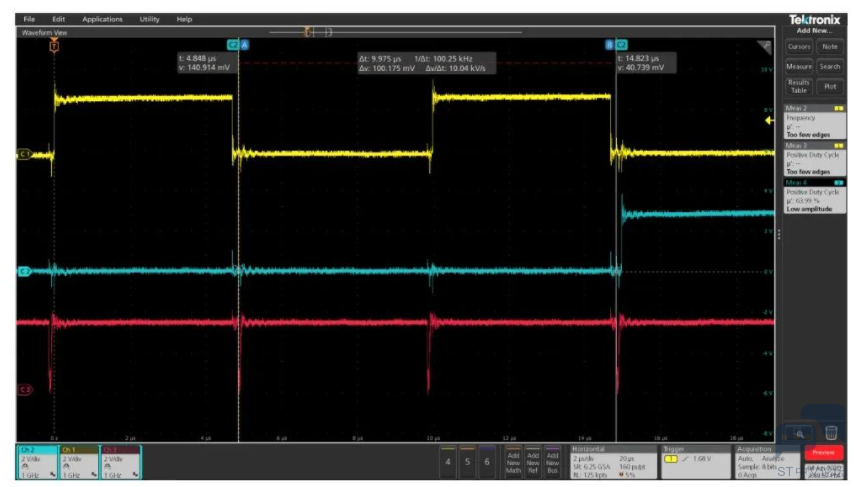Select the C1 channel ground indicator

point(24,154)
